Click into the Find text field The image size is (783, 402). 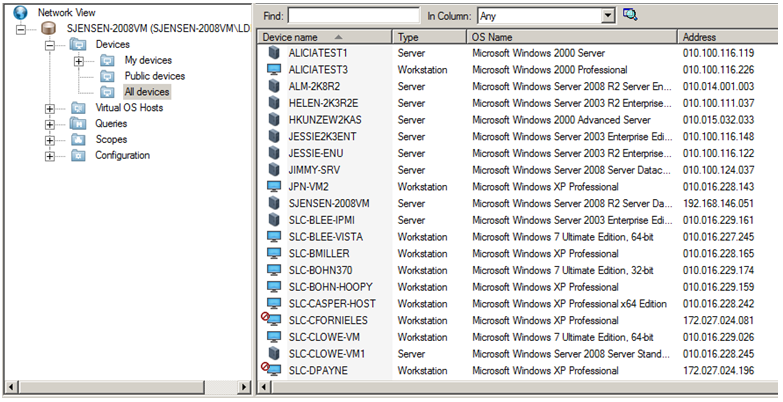354,16
